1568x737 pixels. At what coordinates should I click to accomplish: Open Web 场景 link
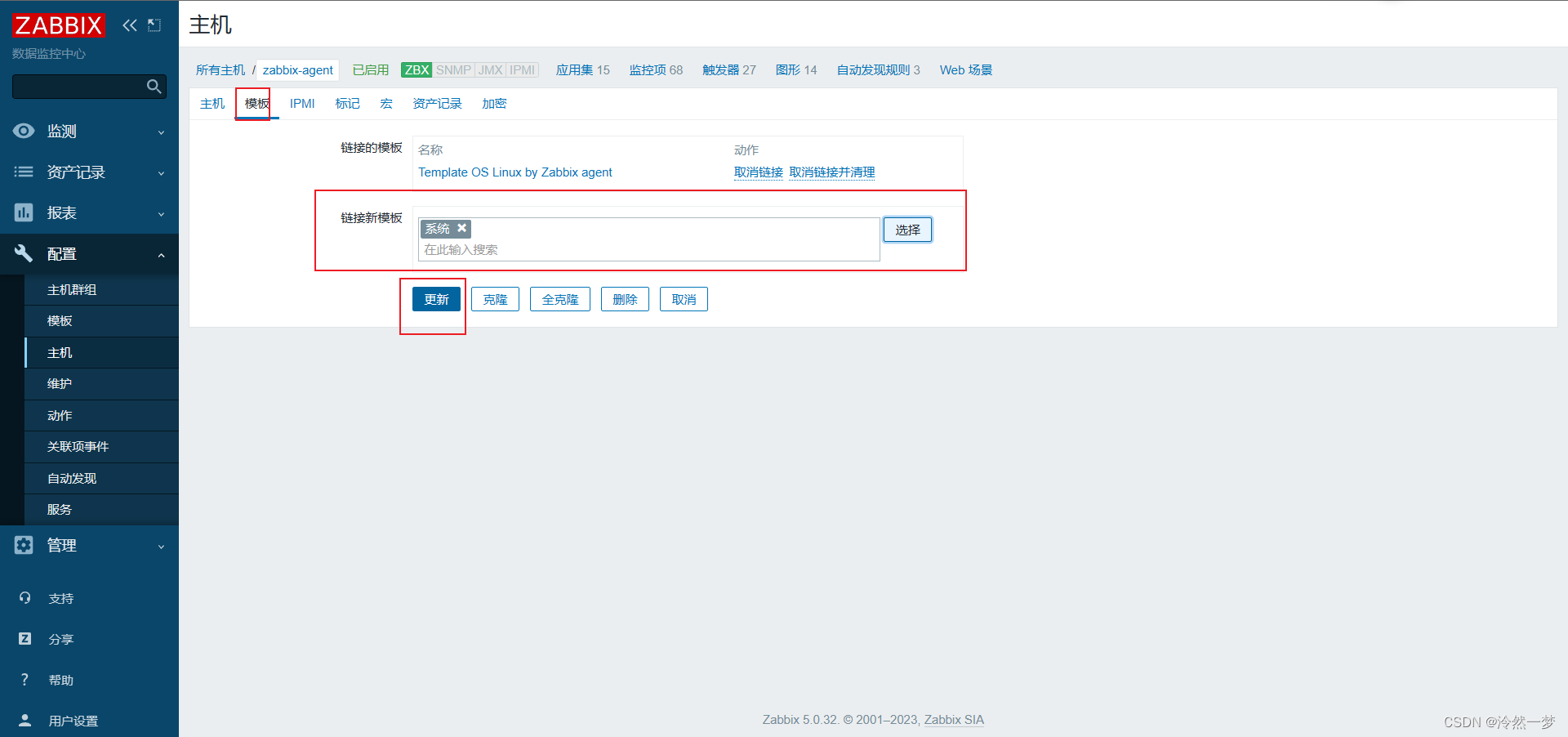coord(966,70)
